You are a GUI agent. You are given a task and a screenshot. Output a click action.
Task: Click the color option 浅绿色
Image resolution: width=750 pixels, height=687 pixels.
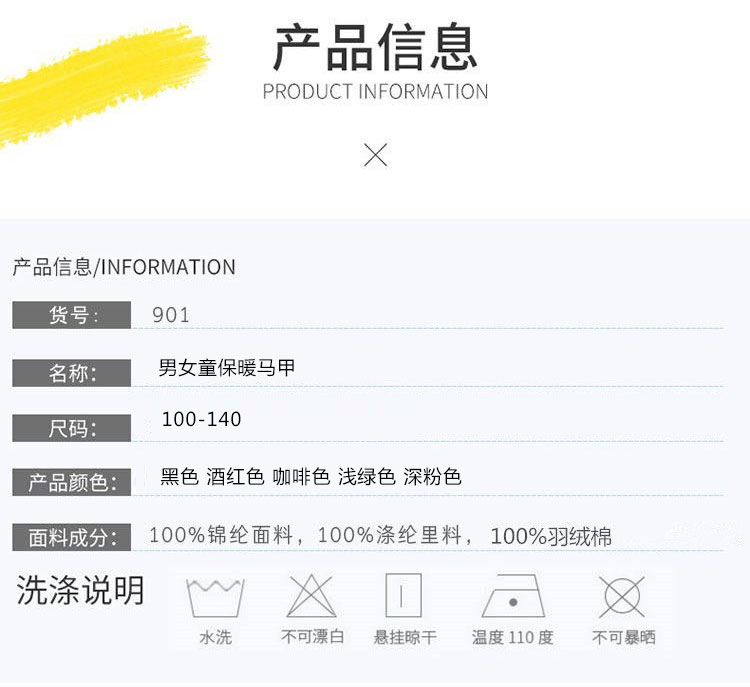[x=367, y=476]
